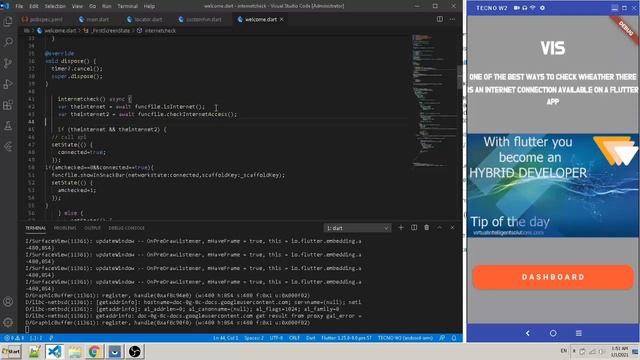Click 'UTF-8' encoding in status bar
Screen dimensions: 640x360
coord(276,338)
